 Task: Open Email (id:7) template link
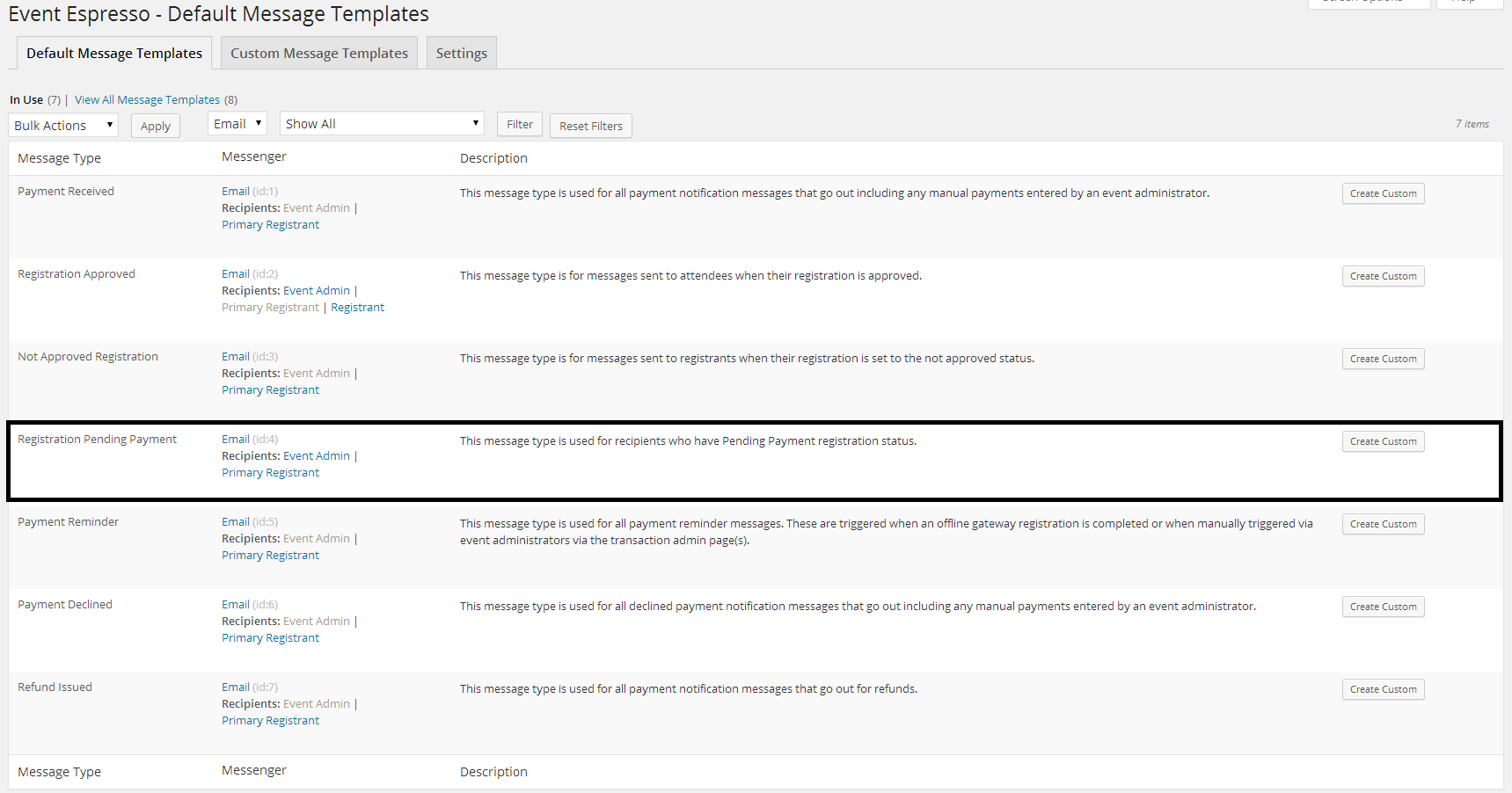236,687
